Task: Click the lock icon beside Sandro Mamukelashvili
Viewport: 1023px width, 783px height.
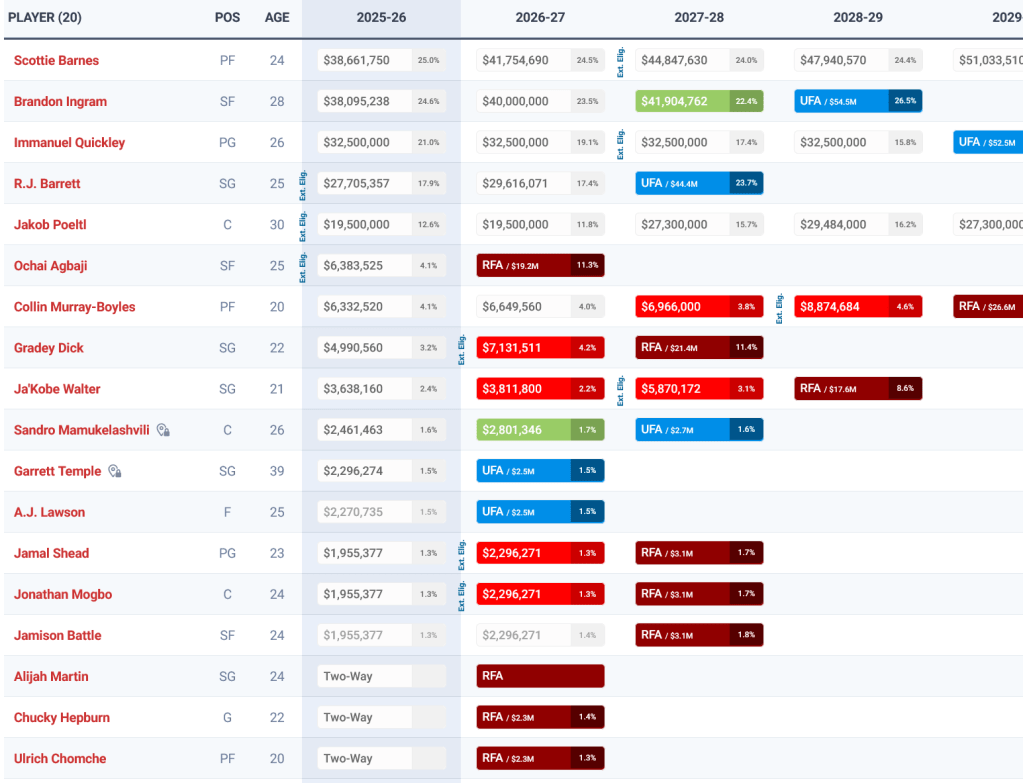Action: (163, 430)
